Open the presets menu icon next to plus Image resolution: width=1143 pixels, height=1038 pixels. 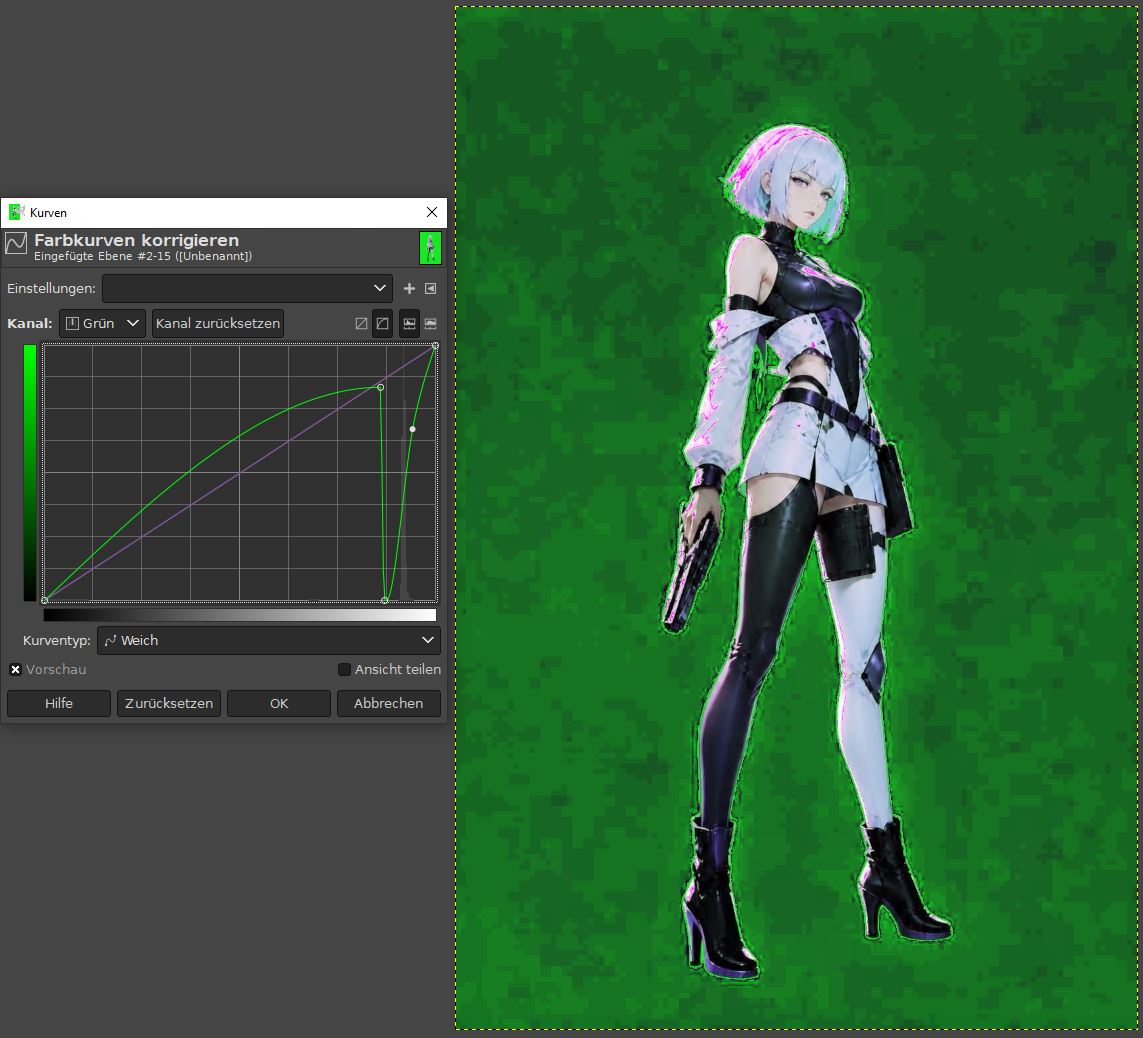tap(431, 289)
